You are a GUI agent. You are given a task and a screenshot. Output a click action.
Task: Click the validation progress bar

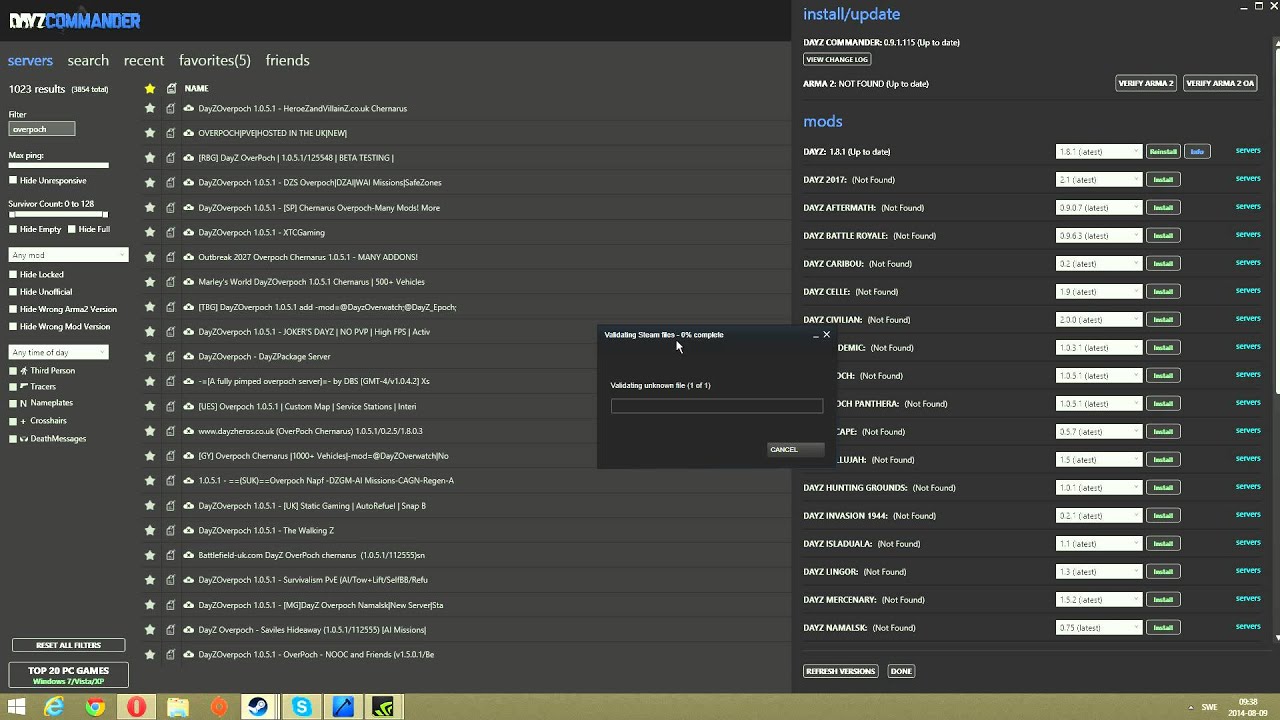pos(717,406)
